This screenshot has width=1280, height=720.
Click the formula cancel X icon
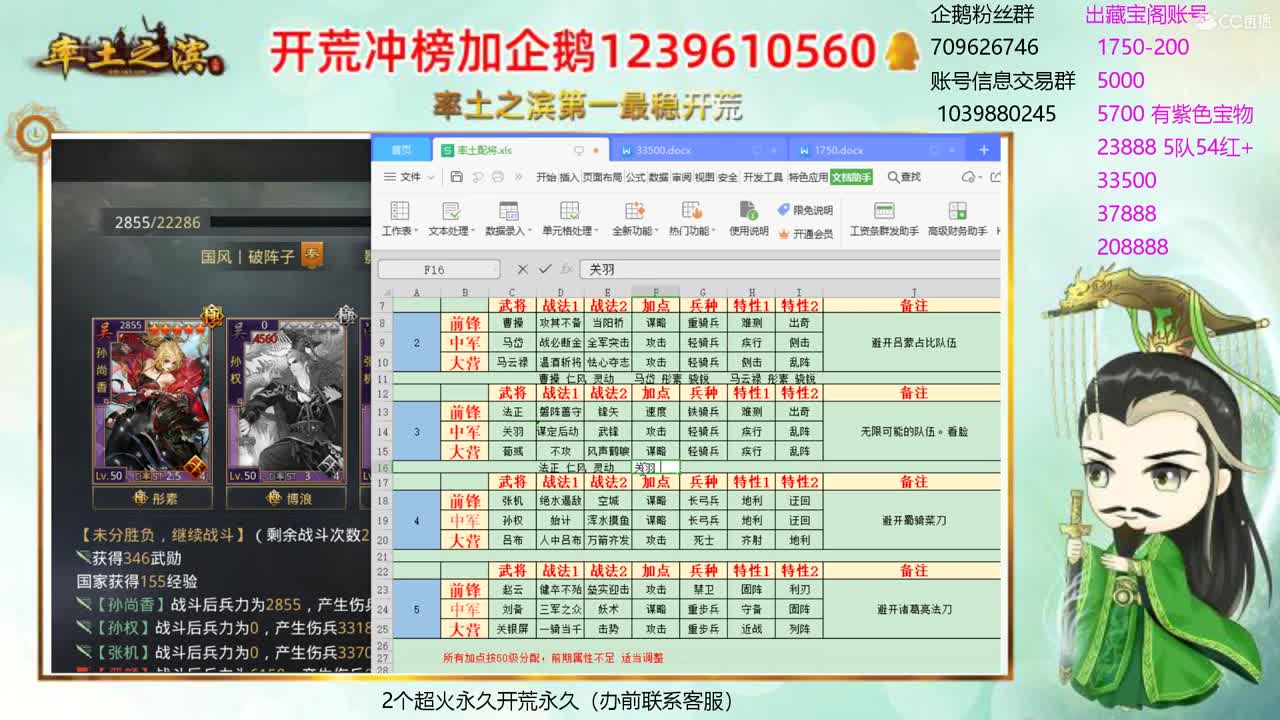coord(522,269)
